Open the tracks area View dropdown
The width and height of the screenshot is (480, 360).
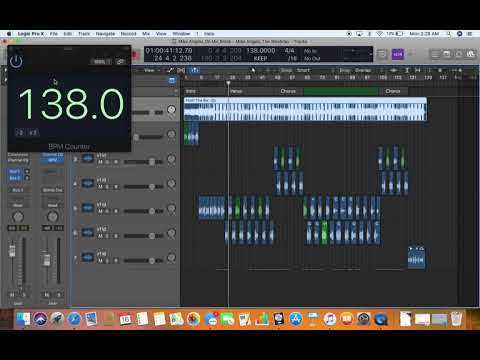[x=152, y=70]
